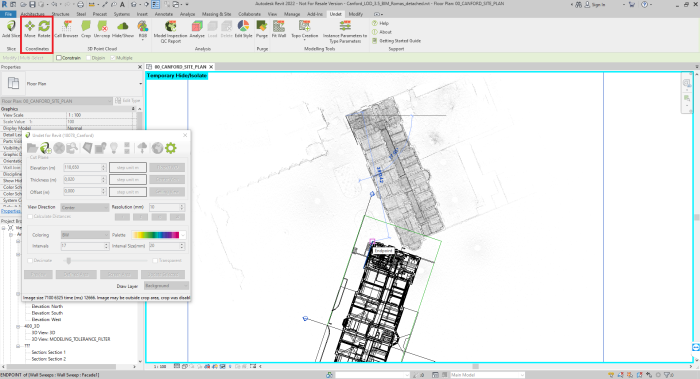
Task: Toggle the Disjoin checkbox
Action: [x=88, y=58]
